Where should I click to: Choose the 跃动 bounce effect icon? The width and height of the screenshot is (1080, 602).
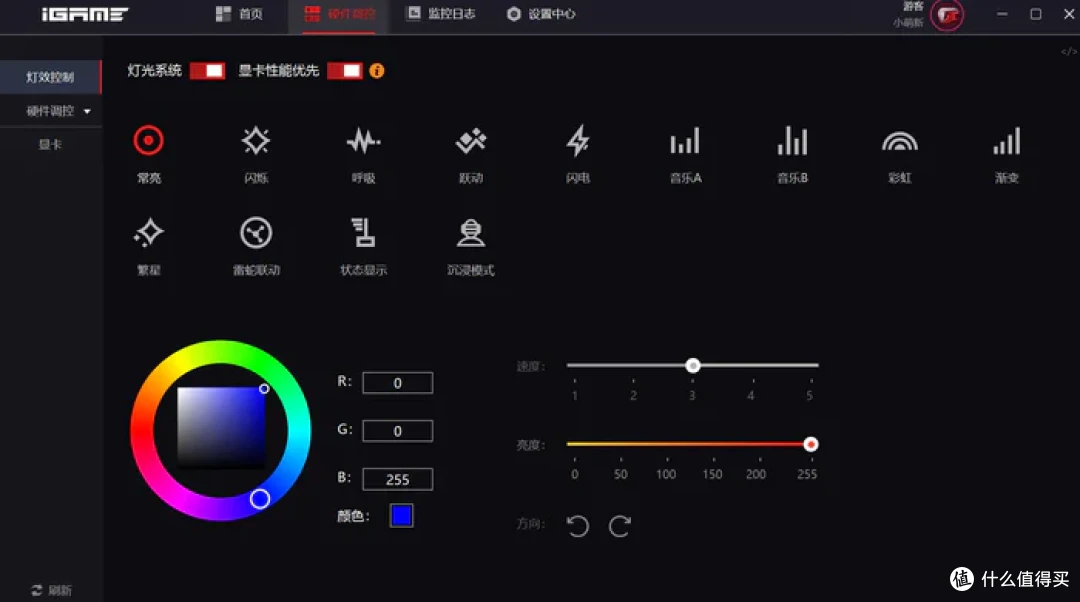(471, 141)
